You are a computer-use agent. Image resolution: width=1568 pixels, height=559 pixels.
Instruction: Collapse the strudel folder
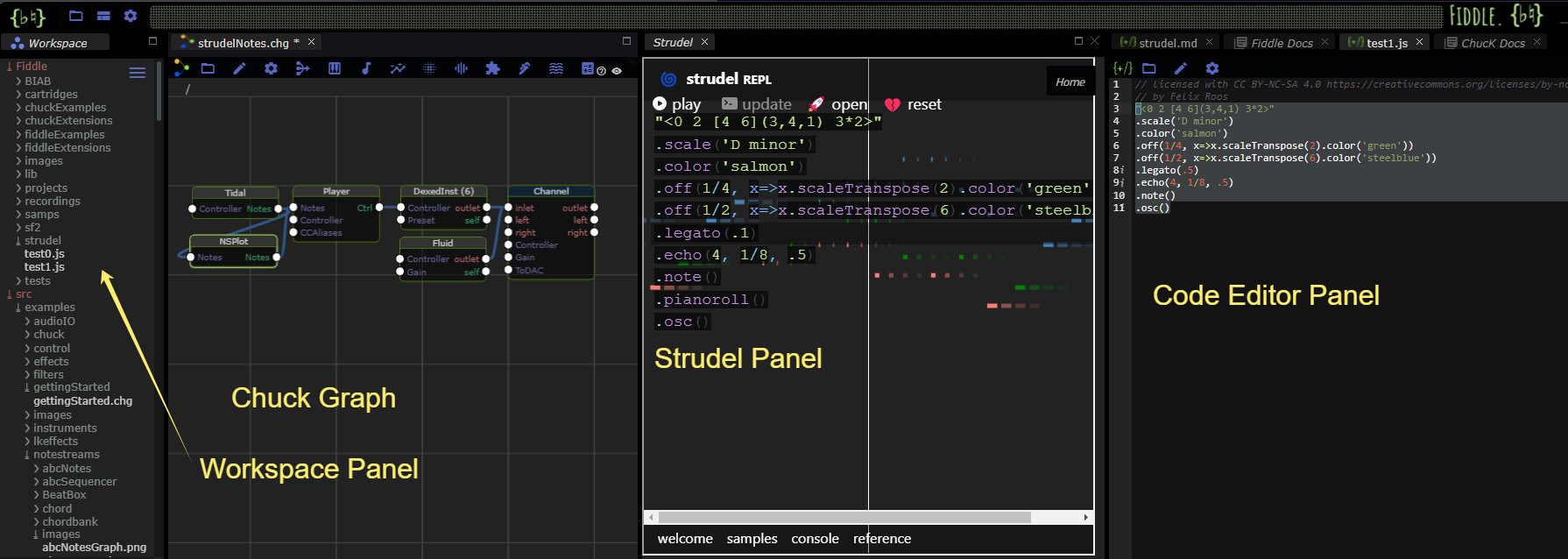19,241
